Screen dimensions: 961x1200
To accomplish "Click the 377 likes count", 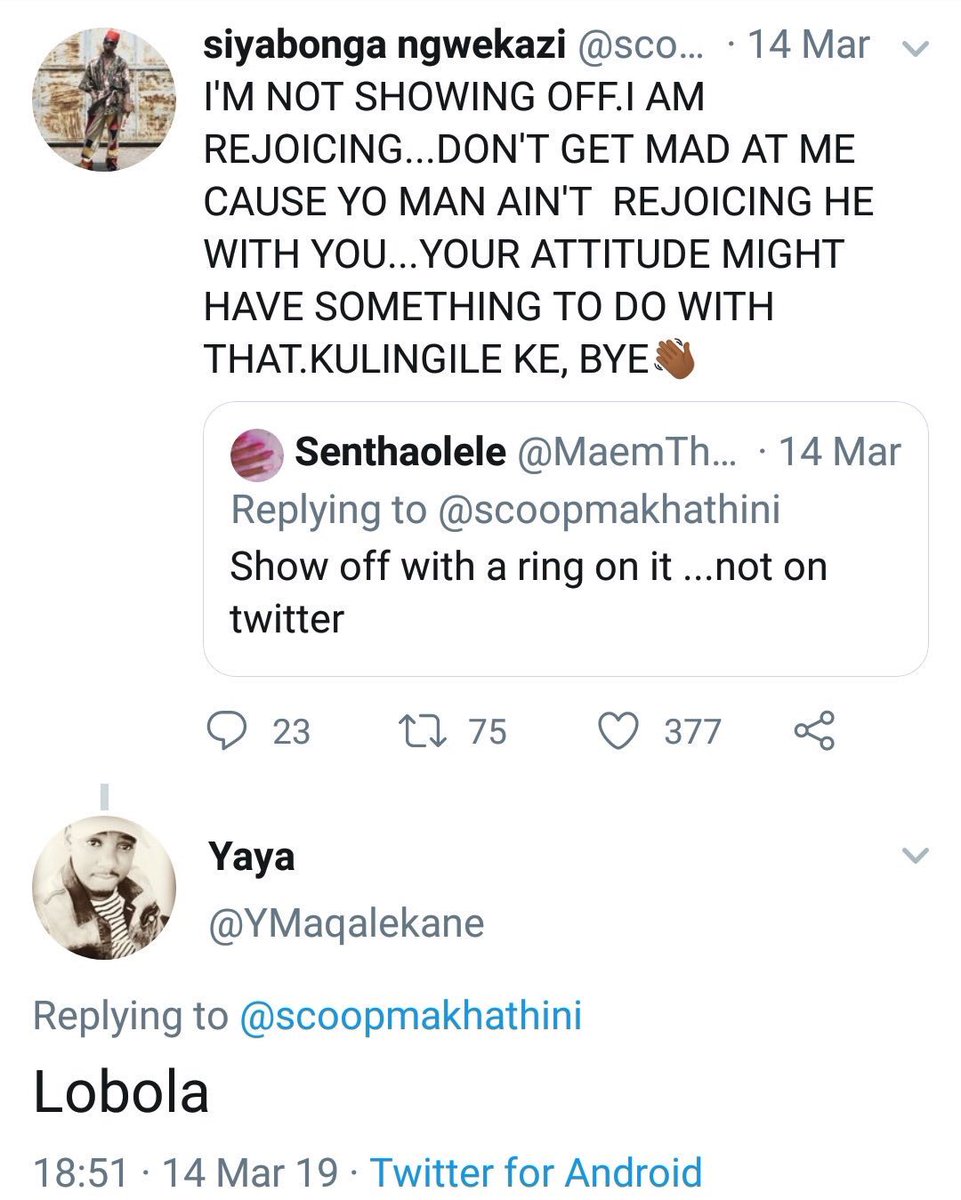I will point(692,732).
